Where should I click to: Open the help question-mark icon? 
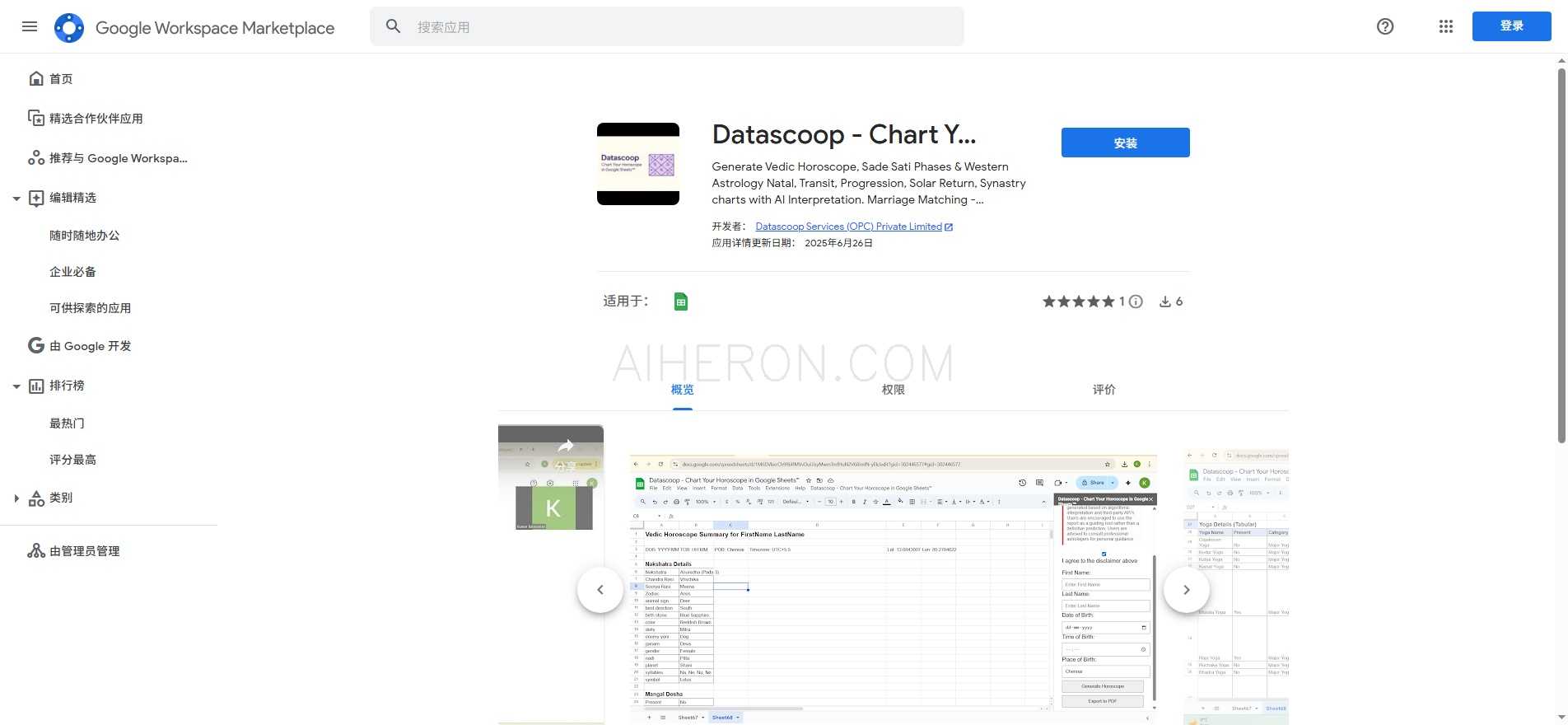(x=1385, y=26)
